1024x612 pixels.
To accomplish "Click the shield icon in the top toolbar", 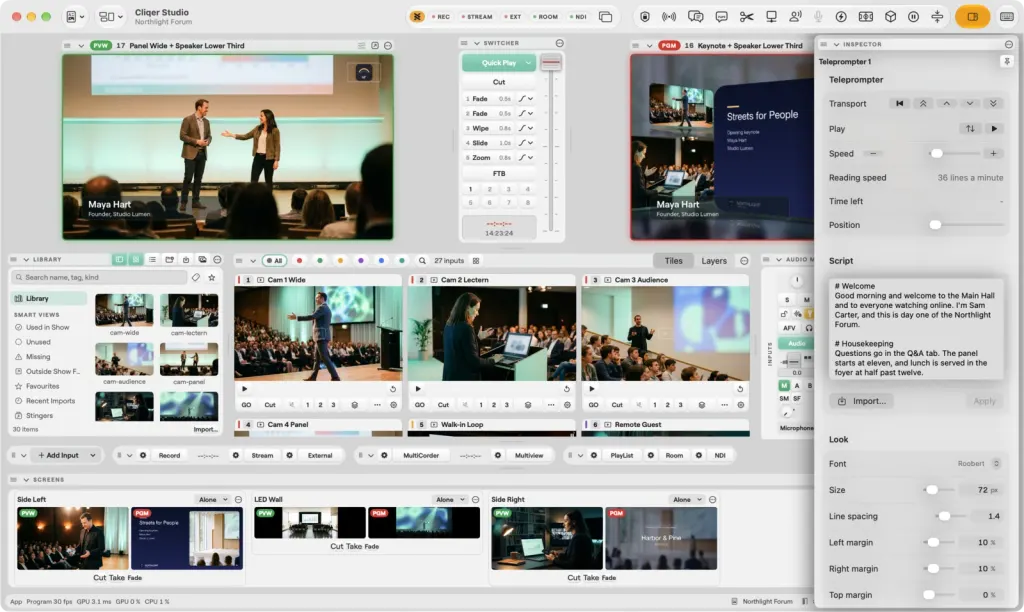I will pos(645,17).
